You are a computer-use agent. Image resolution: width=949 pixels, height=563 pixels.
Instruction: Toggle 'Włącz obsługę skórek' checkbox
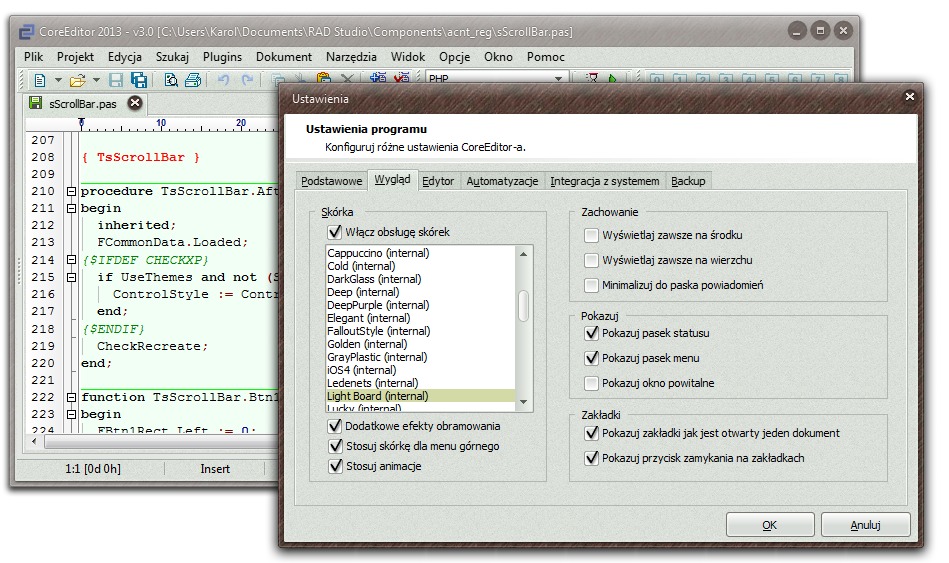334,232
